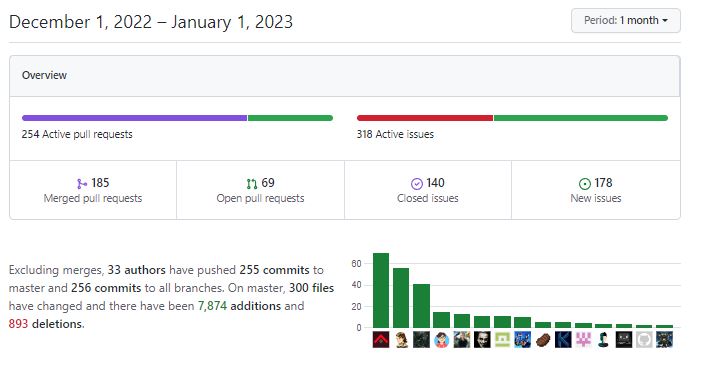Click the new issues circle icon
This screenshot has width=701, height=365.
(585, 184)
